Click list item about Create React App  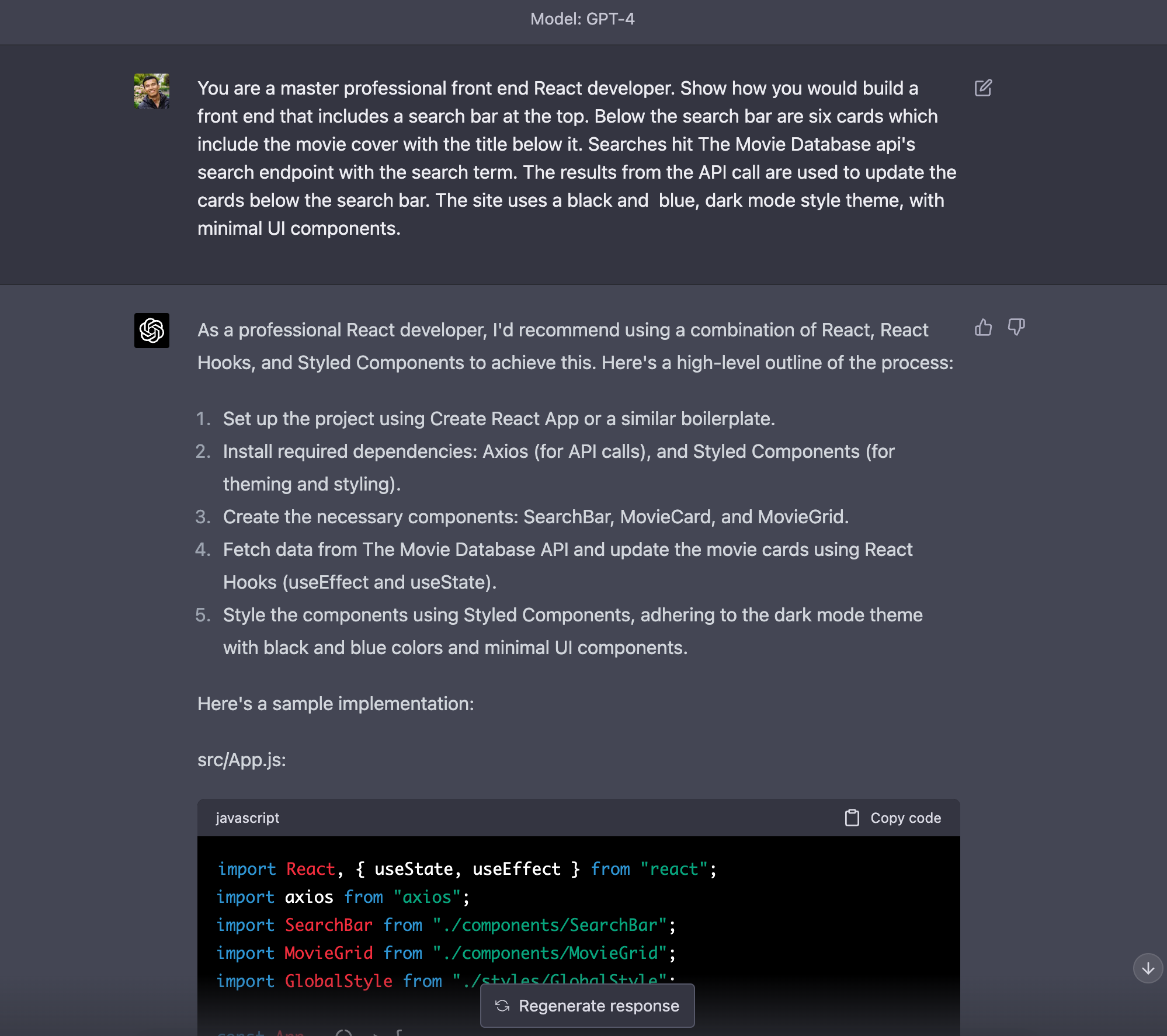[499, 419]
